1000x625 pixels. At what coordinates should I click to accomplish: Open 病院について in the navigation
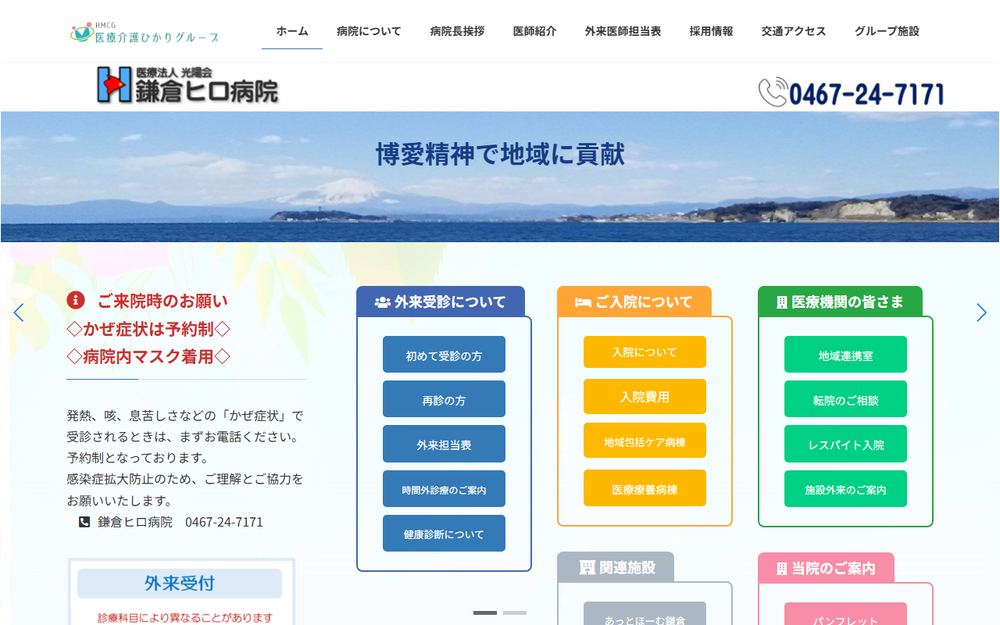click(x=369, y=31)
